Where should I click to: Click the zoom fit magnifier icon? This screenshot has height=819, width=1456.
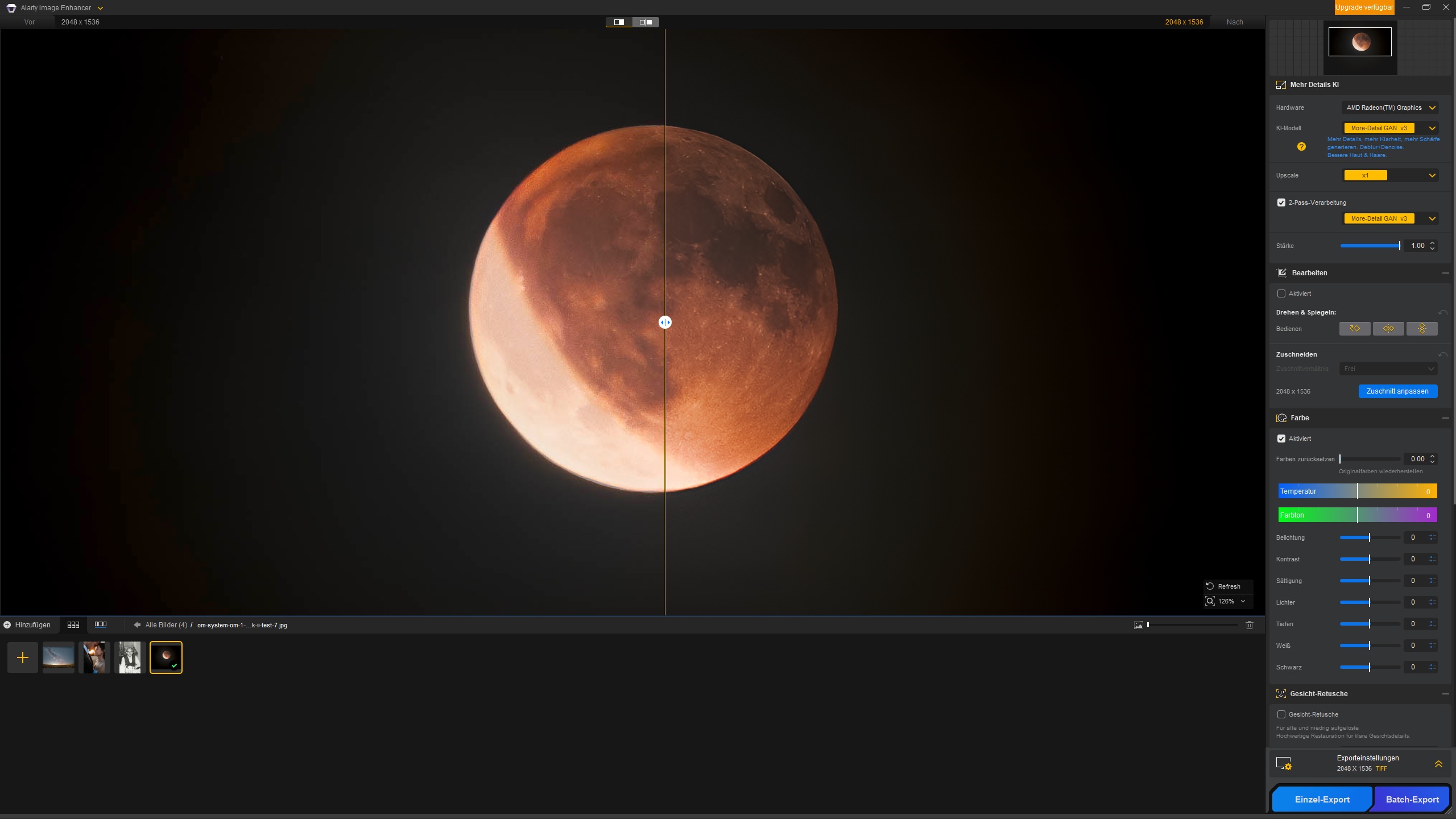(x=1210, y=601)
